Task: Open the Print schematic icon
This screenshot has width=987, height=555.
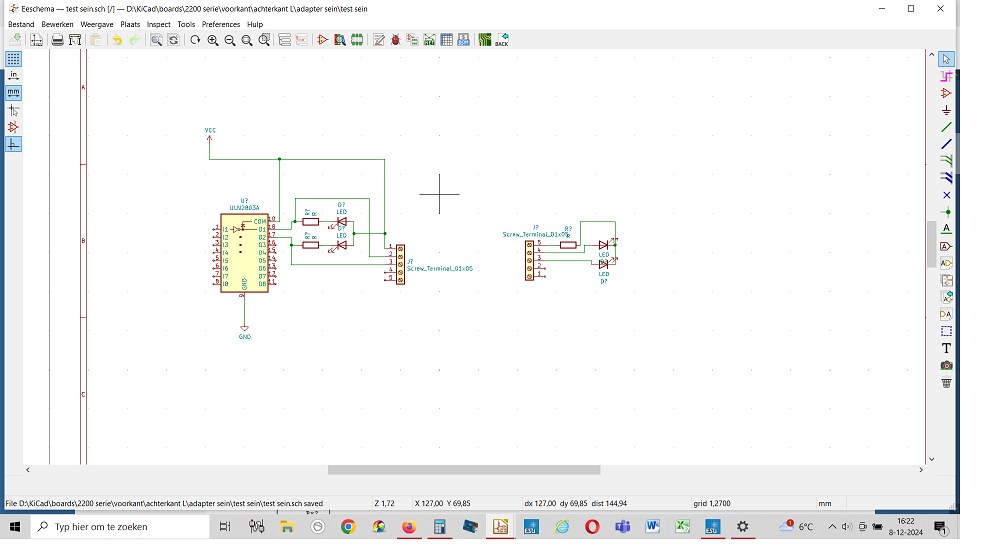Action: tap(58, 40)
